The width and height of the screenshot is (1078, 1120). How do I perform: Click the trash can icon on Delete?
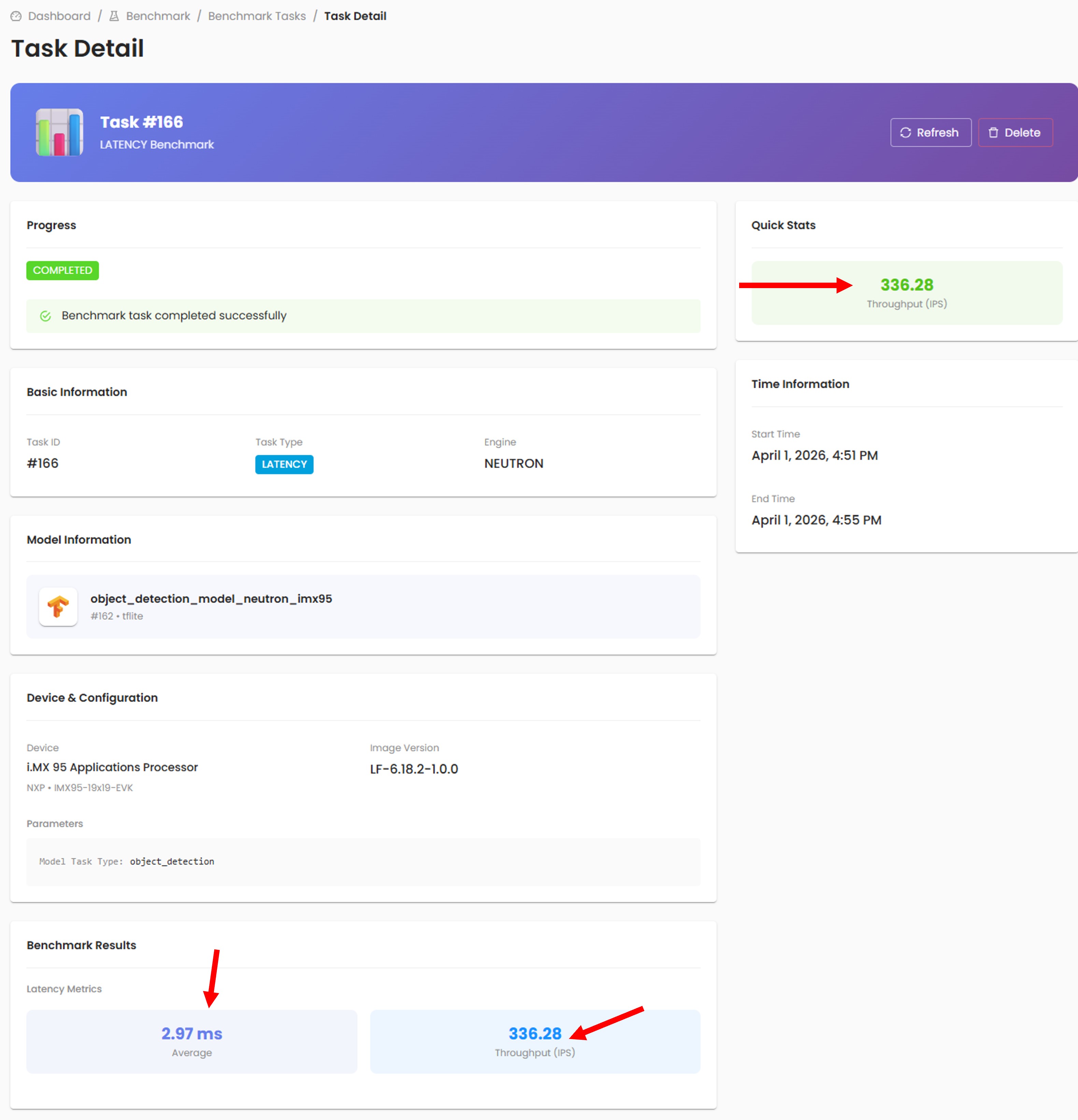[993, 132]
